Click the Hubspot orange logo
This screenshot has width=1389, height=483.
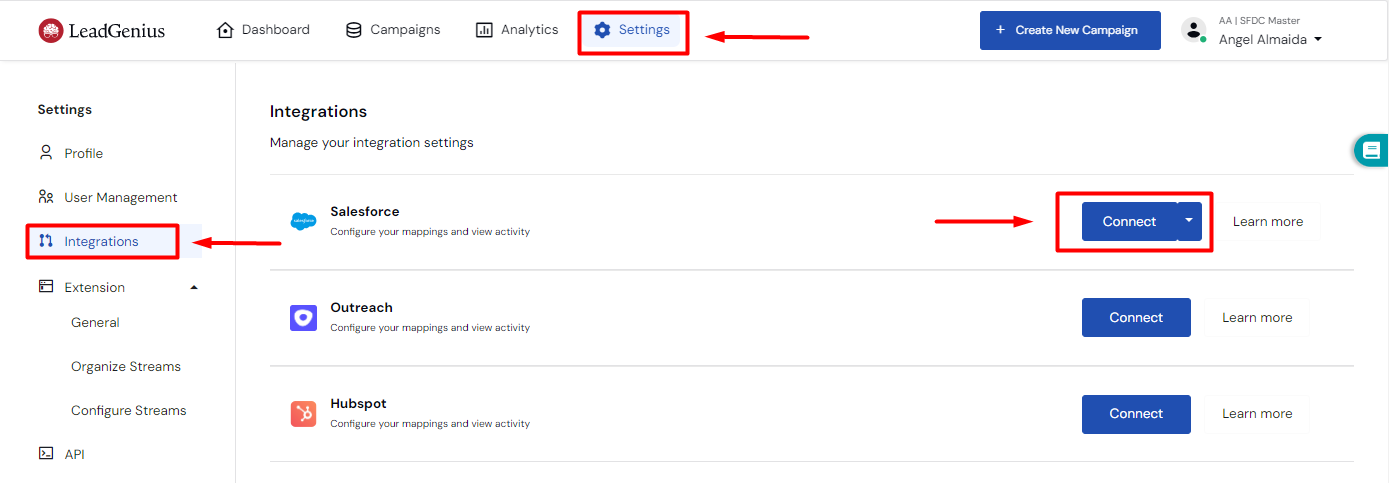coord(303,414)
